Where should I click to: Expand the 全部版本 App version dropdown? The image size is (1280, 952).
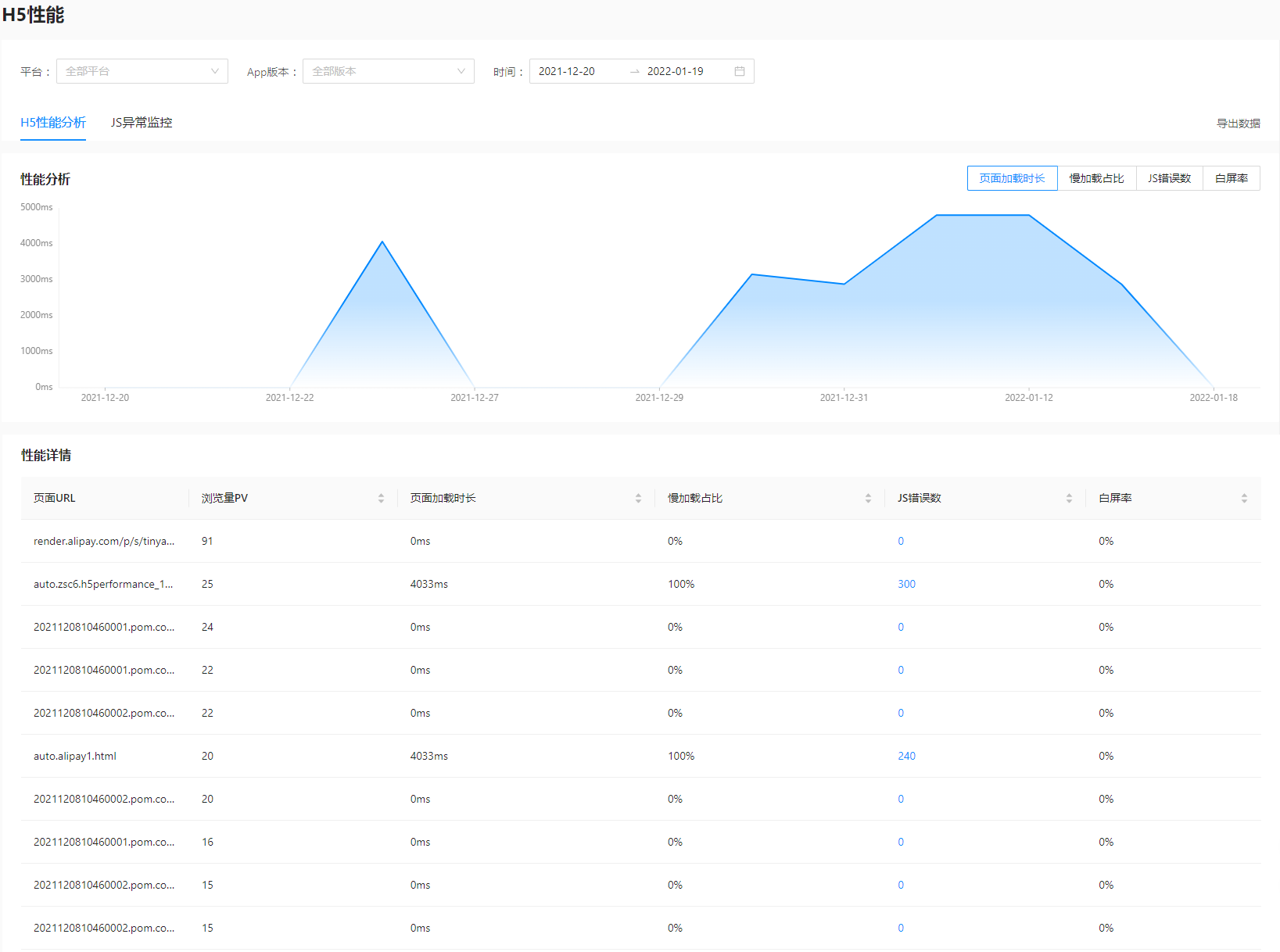coord(389,71)
